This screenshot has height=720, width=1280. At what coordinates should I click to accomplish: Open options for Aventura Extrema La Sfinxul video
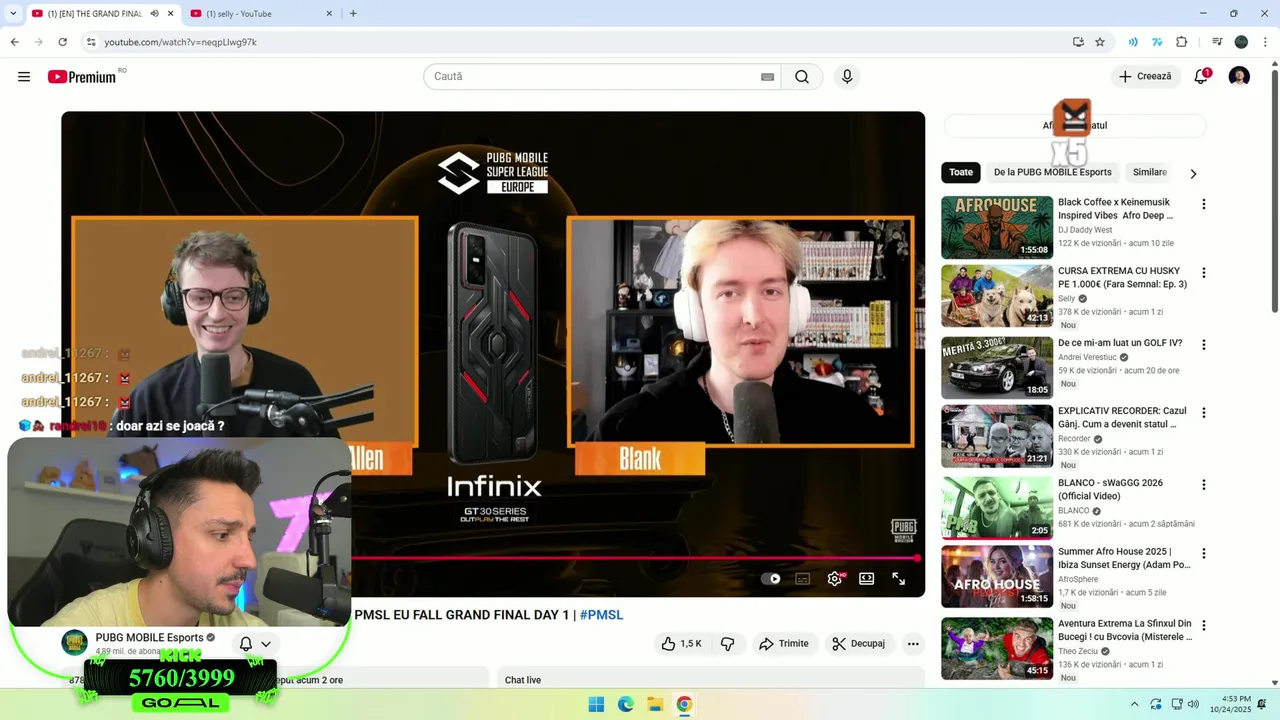point(1203,625)
